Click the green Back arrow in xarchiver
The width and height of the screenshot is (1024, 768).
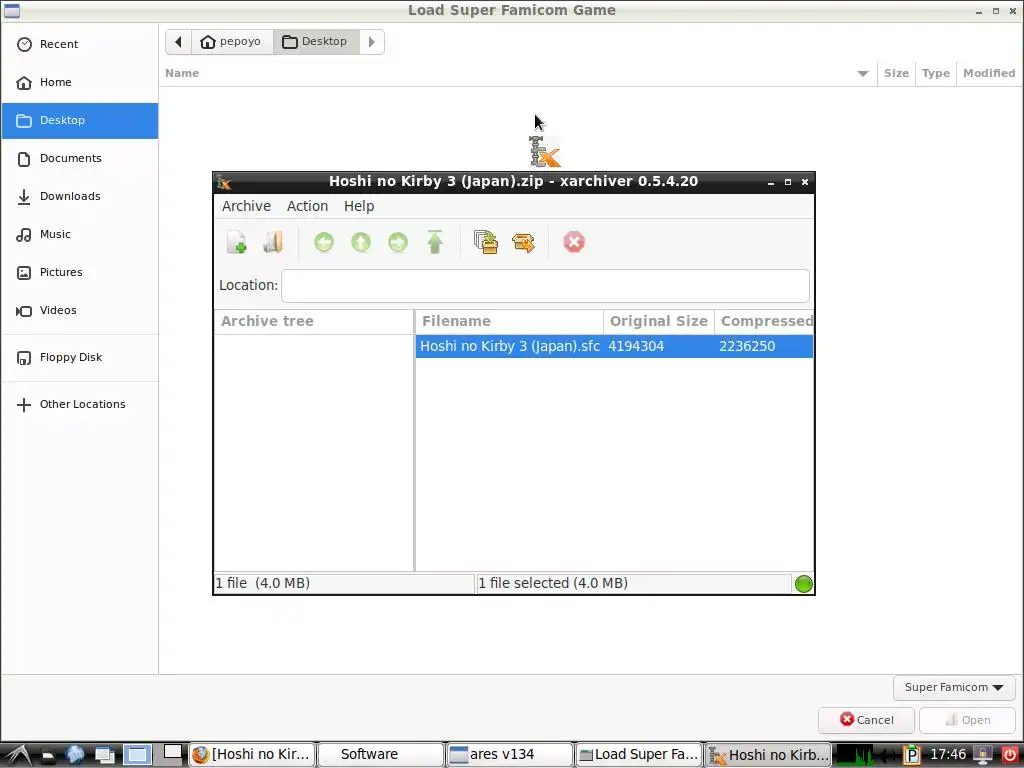click(324, 242)
